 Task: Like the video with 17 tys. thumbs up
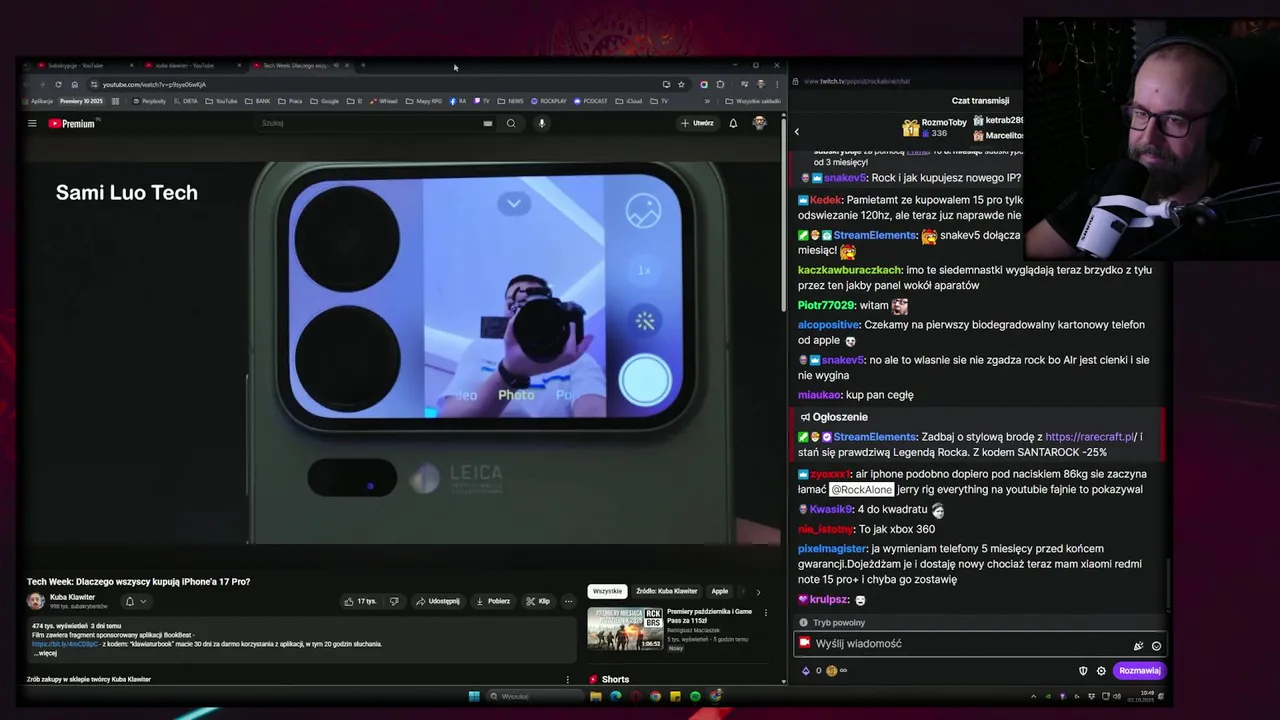point(360,601)
